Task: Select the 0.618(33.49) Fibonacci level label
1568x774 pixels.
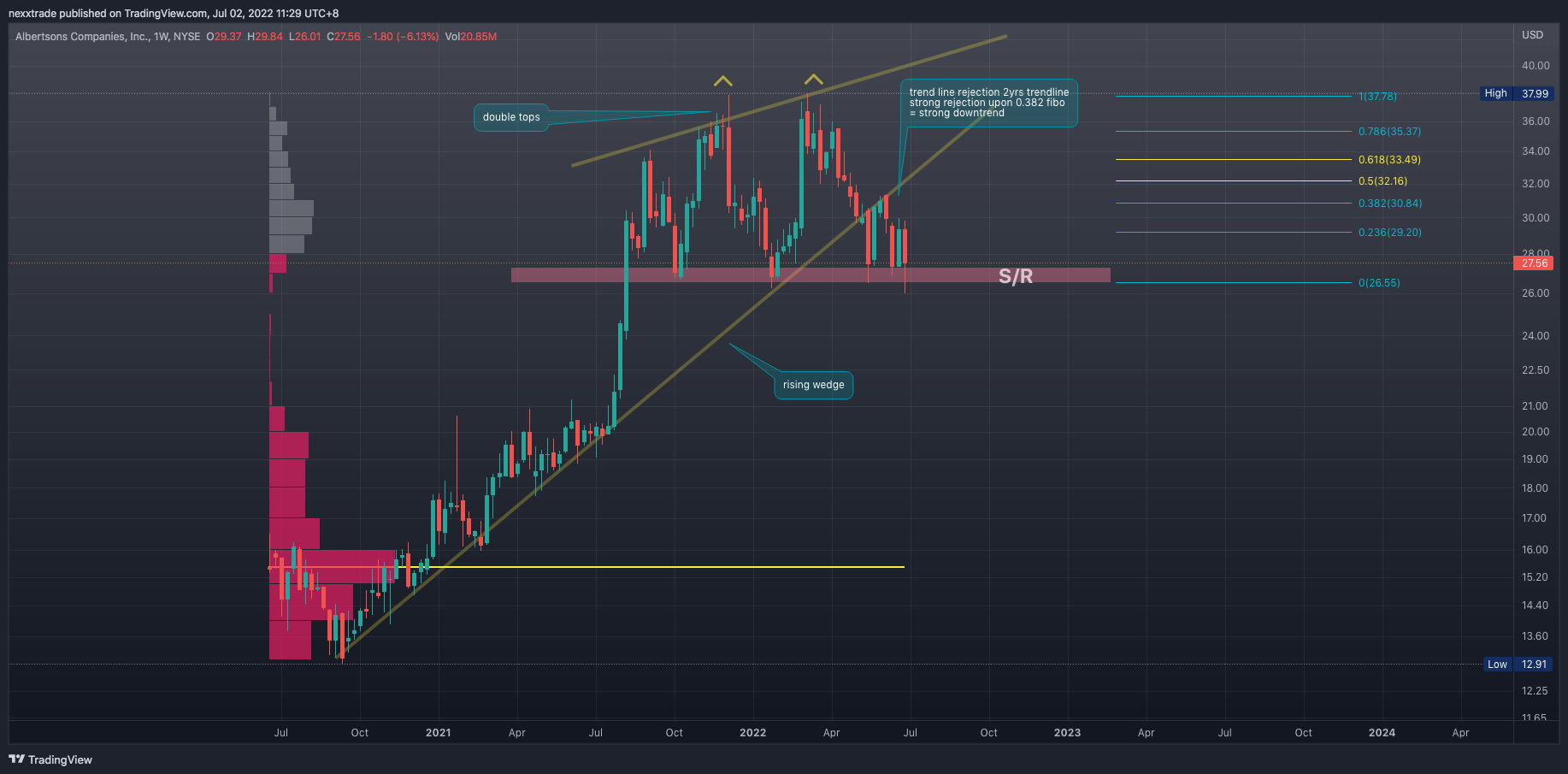Action: [x=1389, y=160]
